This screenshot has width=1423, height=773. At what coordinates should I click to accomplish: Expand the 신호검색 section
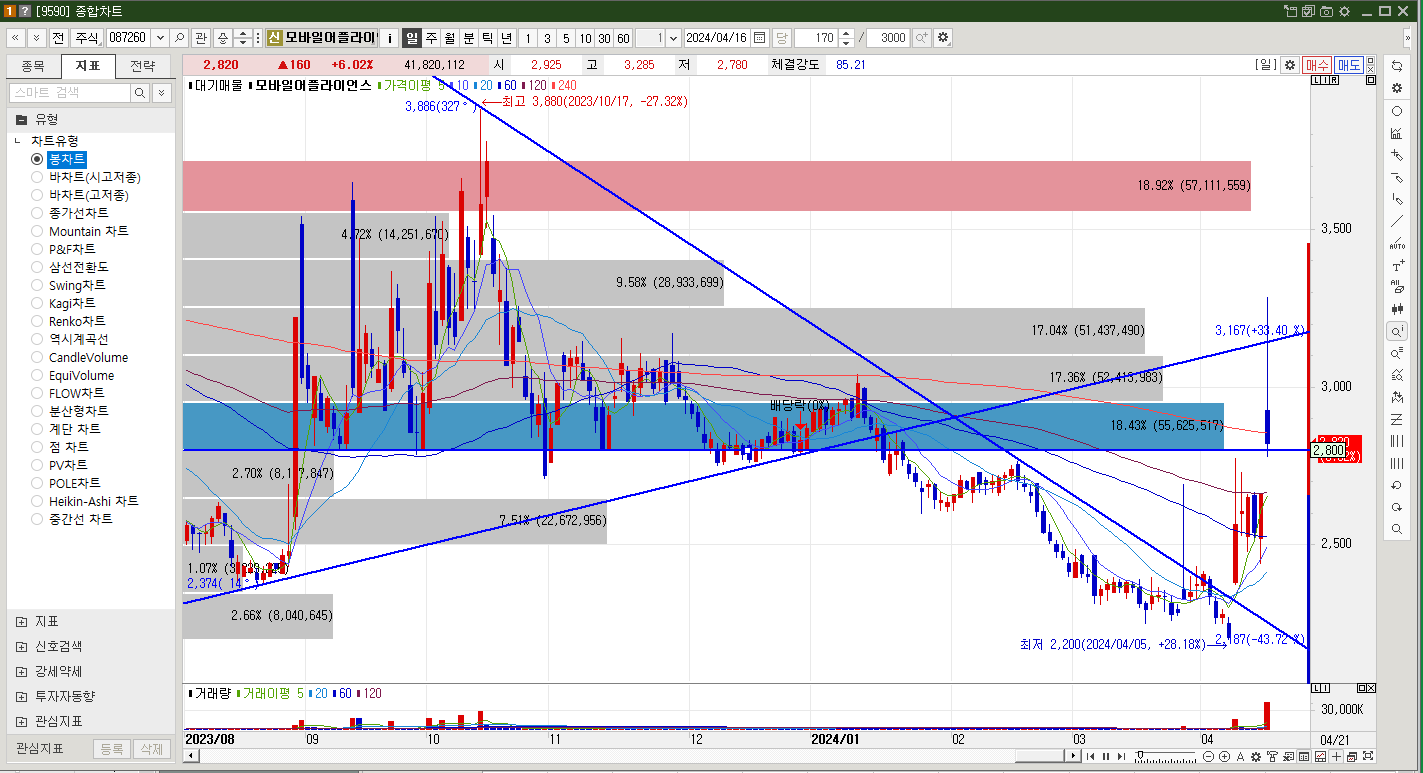click(22, 646)
